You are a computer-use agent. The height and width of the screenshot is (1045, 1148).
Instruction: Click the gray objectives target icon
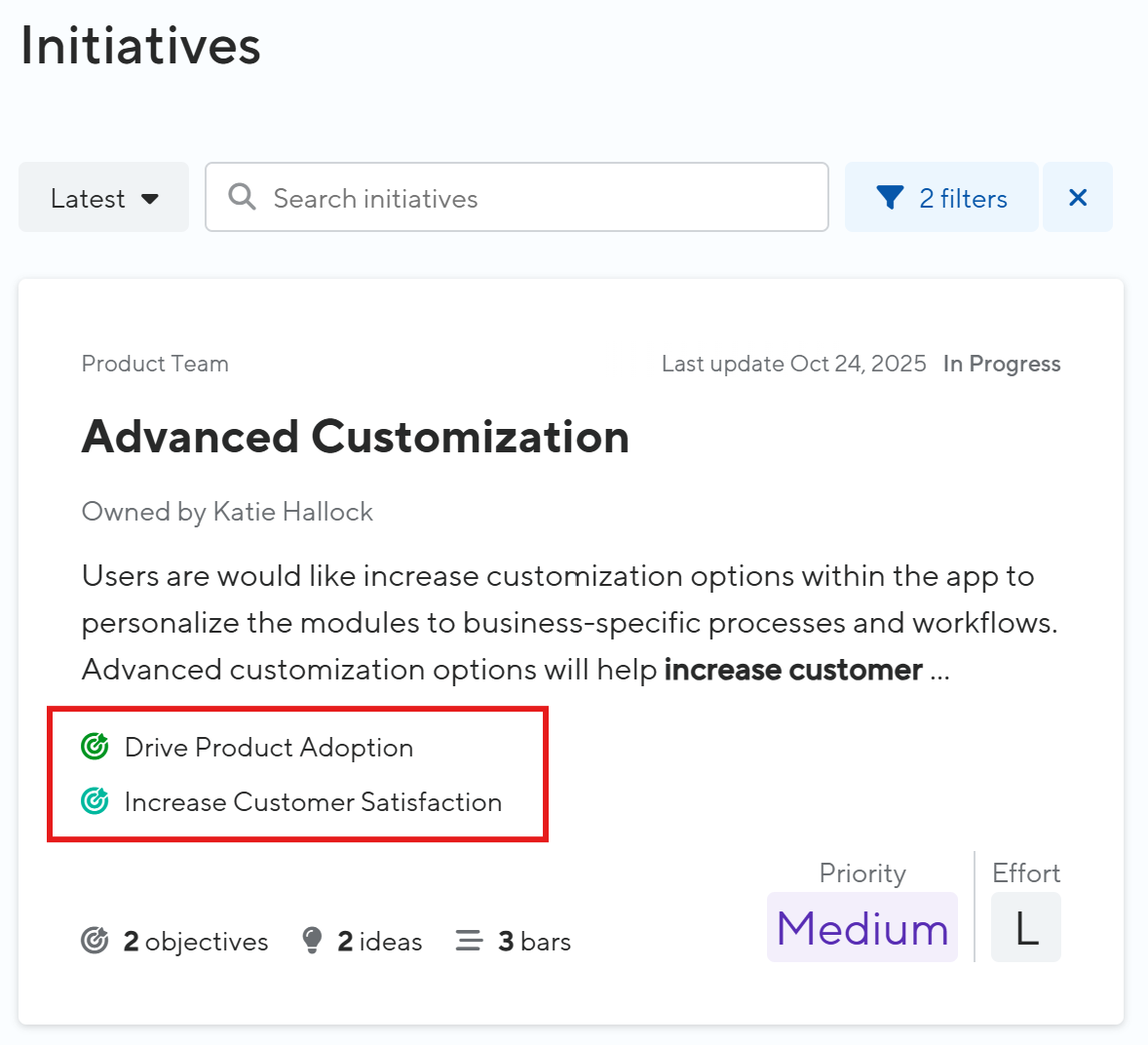click(x=95, y=941)
